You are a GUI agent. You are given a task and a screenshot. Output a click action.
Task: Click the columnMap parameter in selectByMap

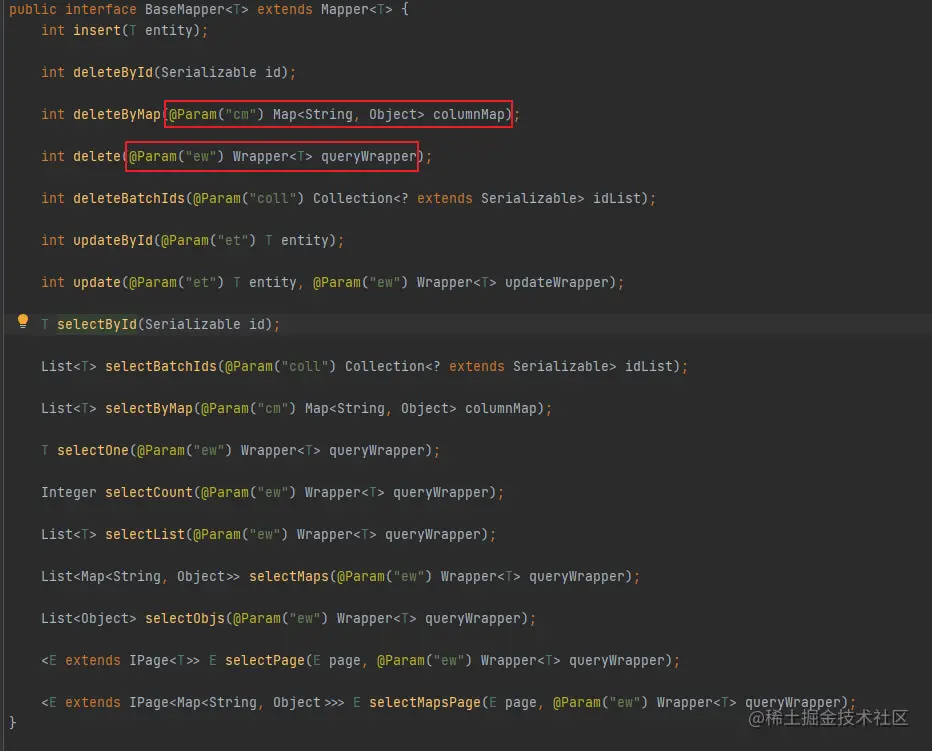point(500,409)
